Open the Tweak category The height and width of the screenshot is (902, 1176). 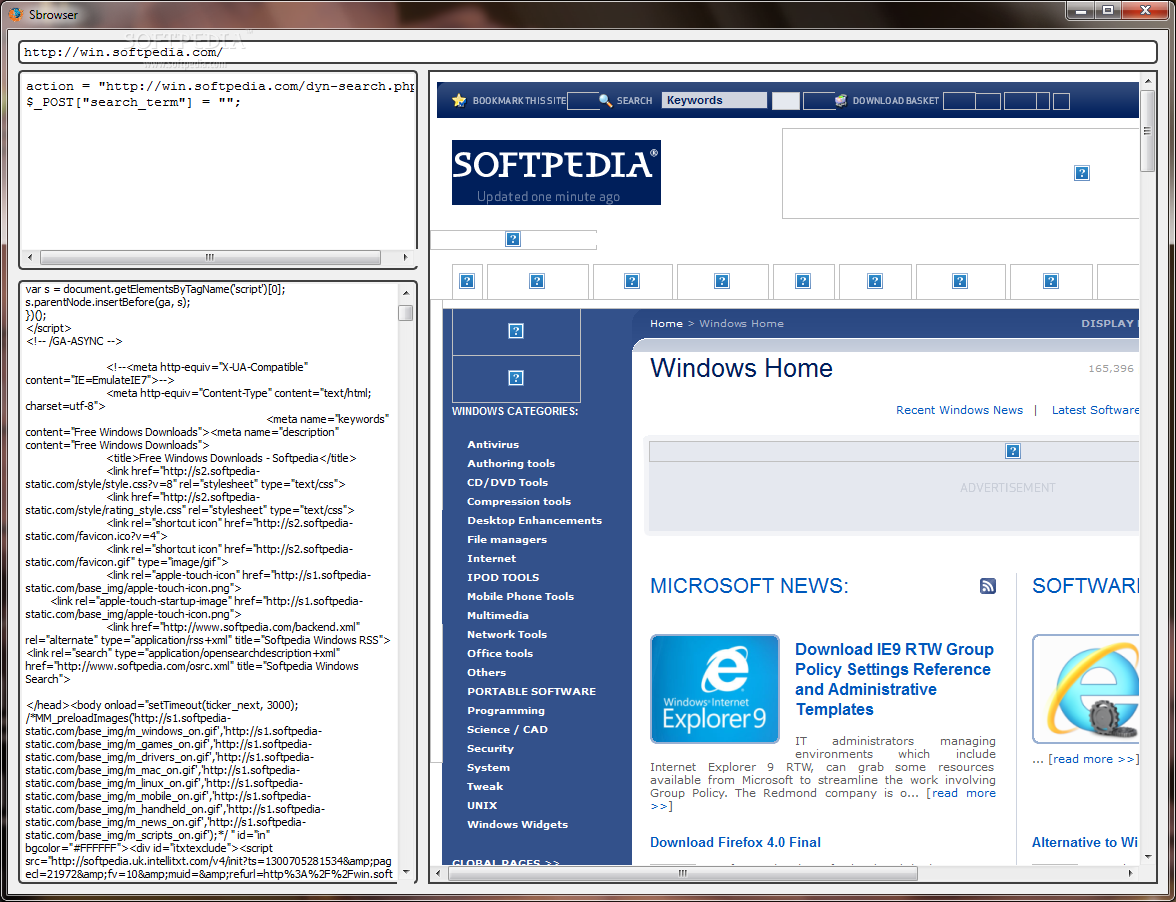coord(484,787)
